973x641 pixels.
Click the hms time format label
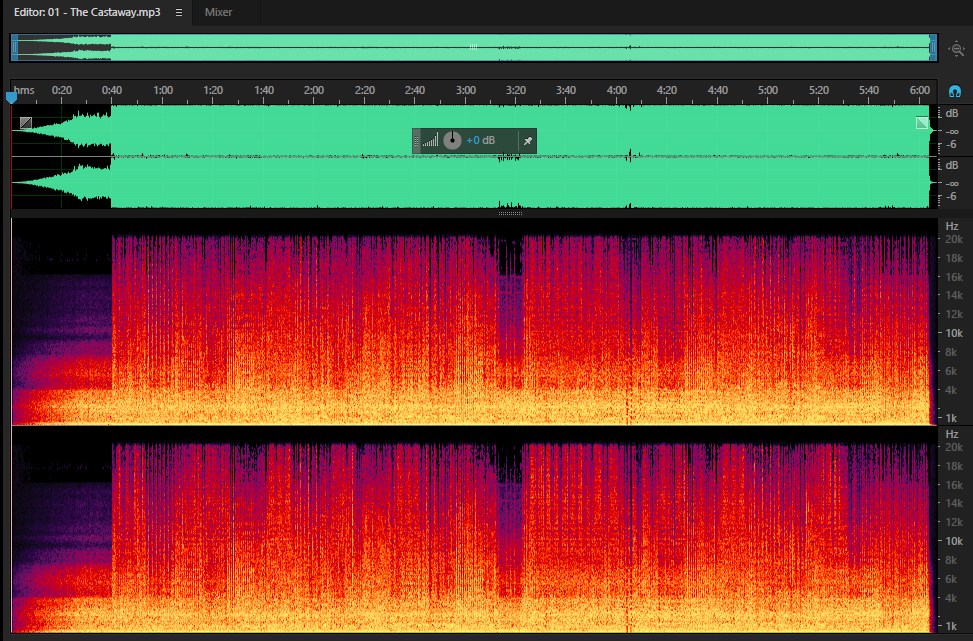point(24,90)
